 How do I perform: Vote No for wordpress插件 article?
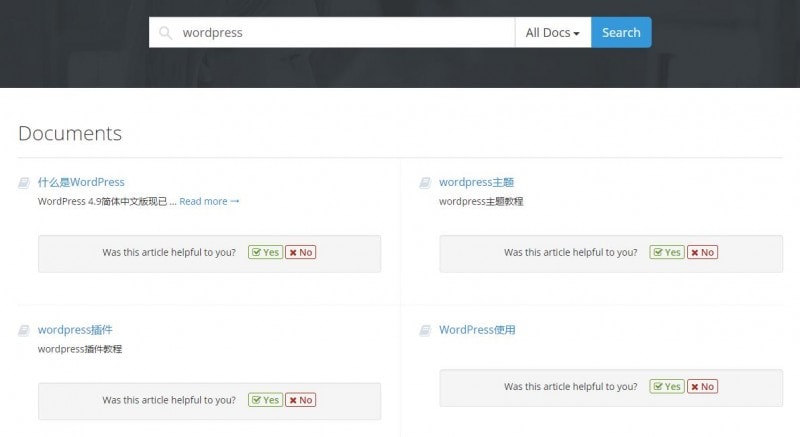coord(301,400)
